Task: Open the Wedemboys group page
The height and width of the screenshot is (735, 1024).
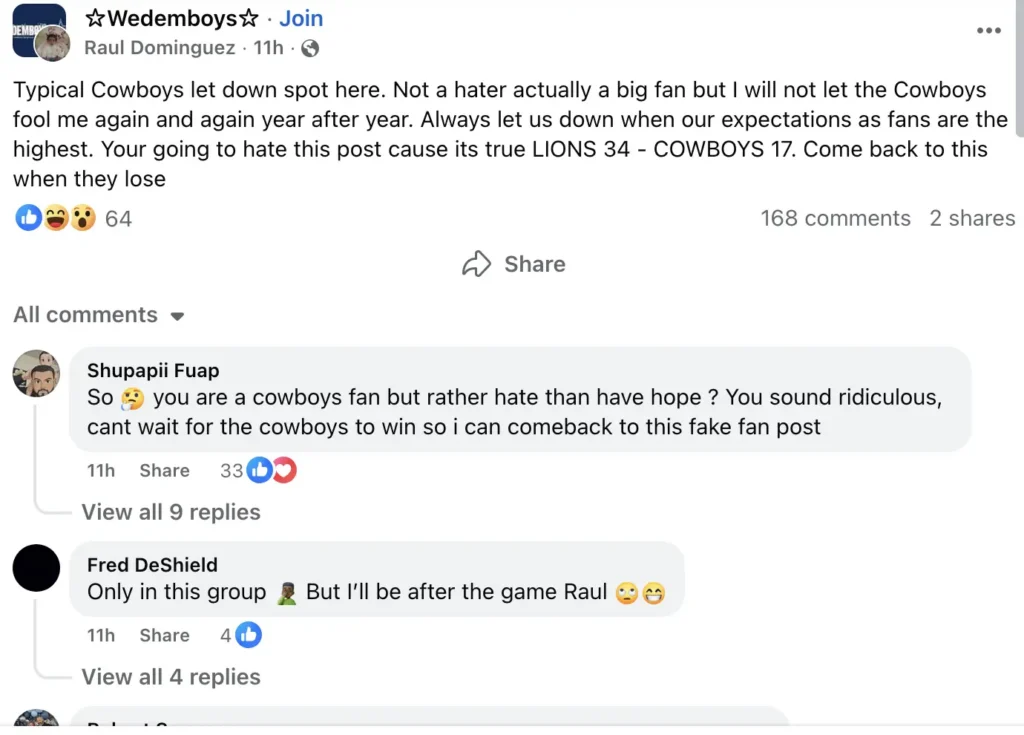Action: [170, 18]
